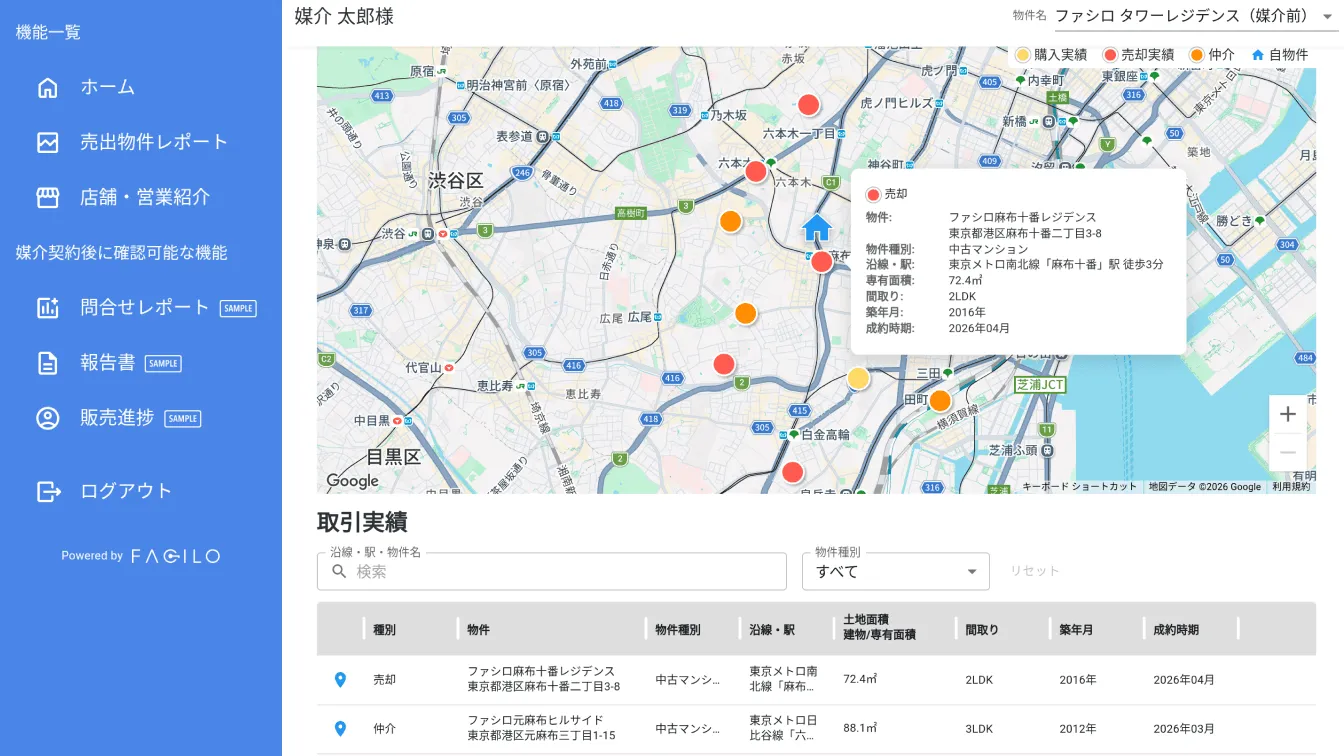Open the 物件名 property dropdown

(x=1196, y=17)
